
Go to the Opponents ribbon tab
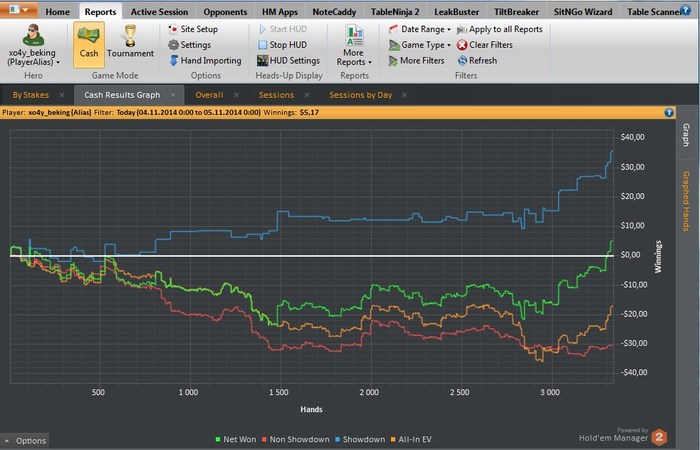coord(225,12)
